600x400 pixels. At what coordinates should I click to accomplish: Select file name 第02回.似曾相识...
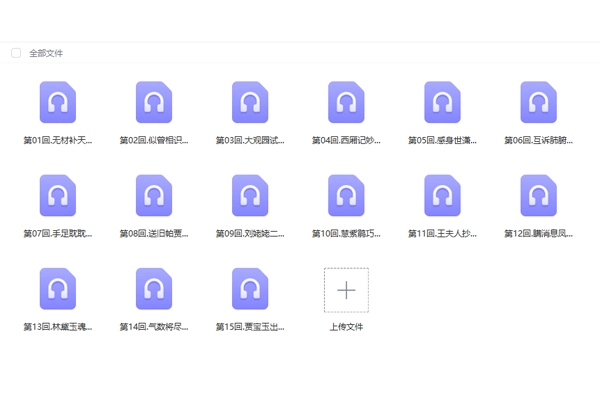coord(154,140)
